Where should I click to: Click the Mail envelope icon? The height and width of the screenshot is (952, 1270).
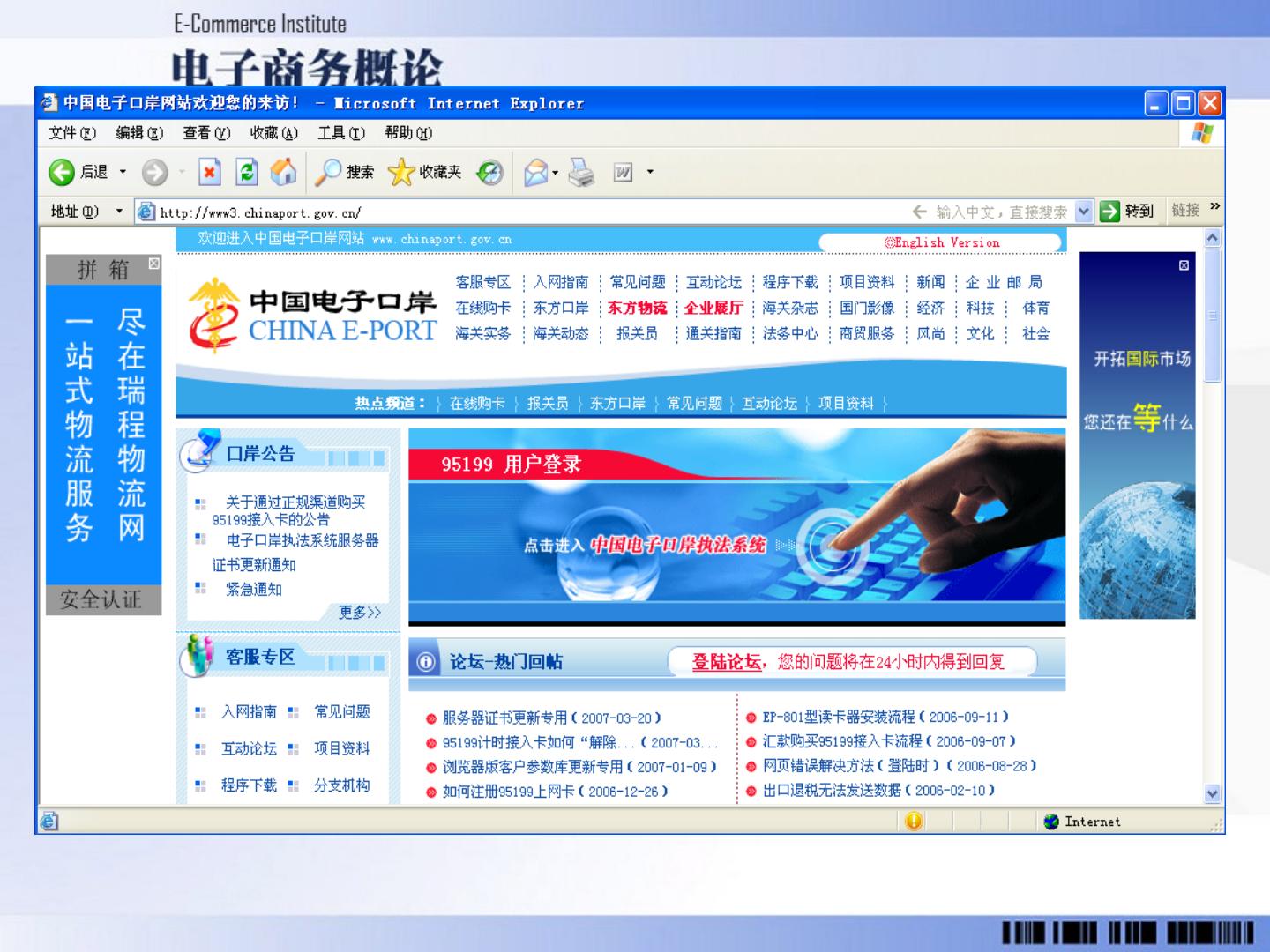(x=535, y=172)
